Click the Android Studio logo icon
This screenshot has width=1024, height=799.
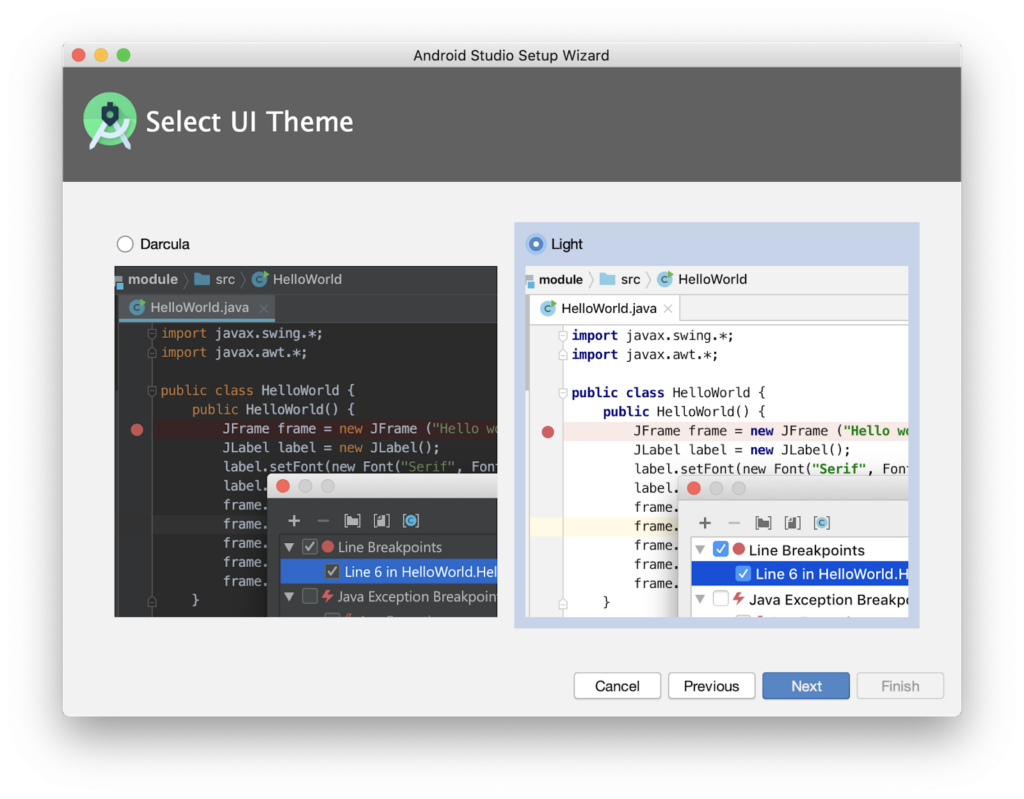pos(109,121)
